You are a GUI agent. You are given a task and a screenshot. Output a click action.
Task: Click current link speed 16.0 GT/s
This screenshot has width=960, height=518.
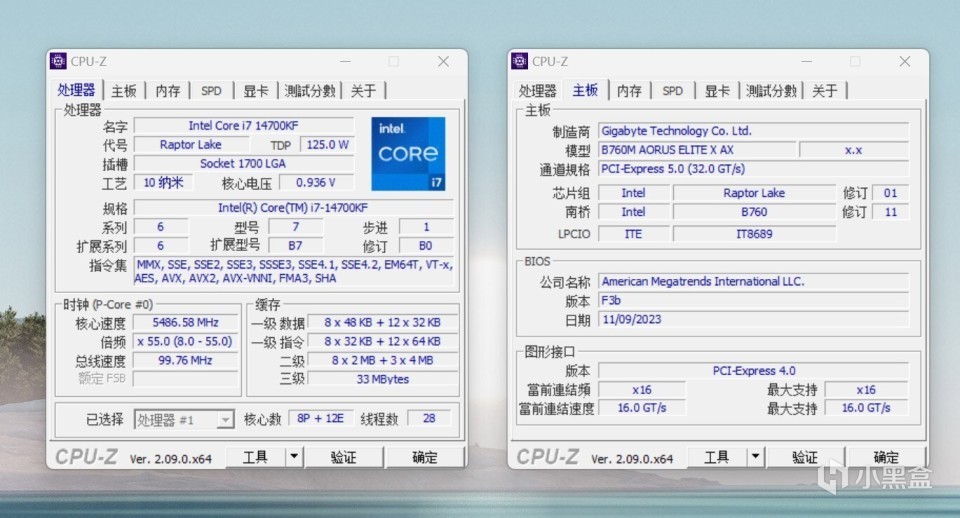tap(642, 408)
